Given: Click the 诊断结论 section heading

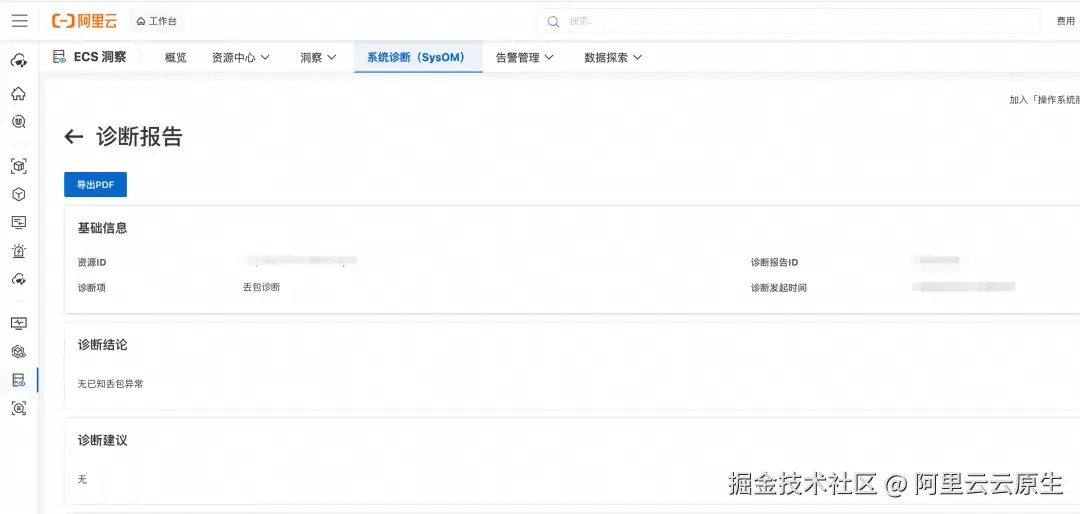Looking at the screenshot, I should (102, 345).
